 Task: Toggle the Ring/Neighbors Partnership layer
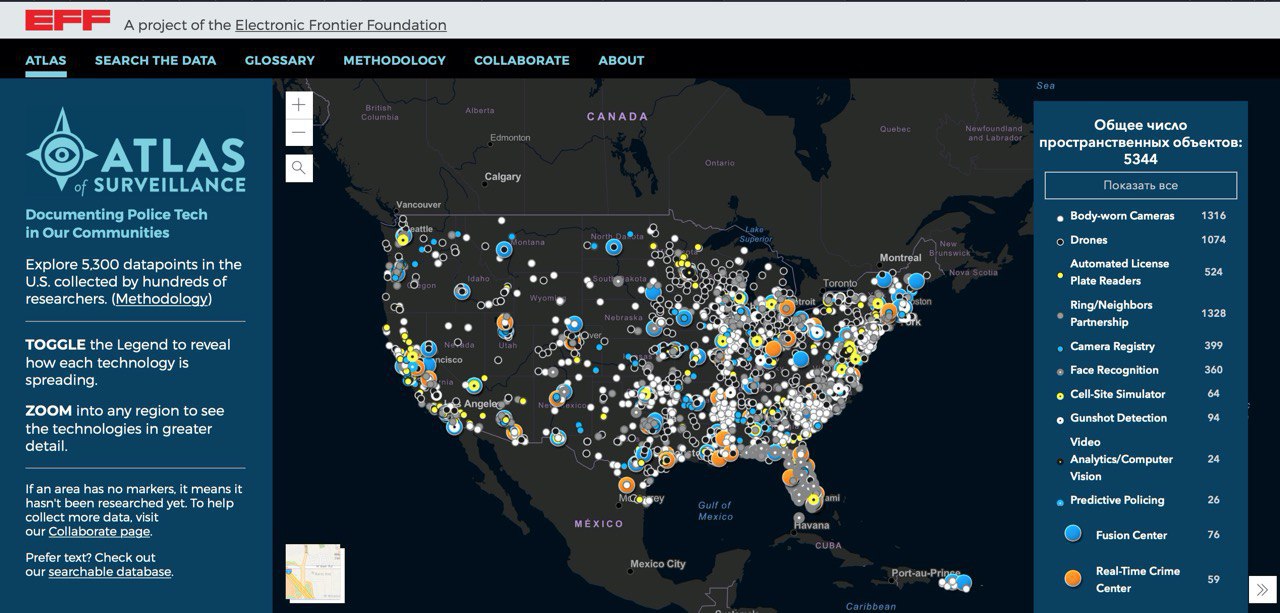pos(1111,313)
